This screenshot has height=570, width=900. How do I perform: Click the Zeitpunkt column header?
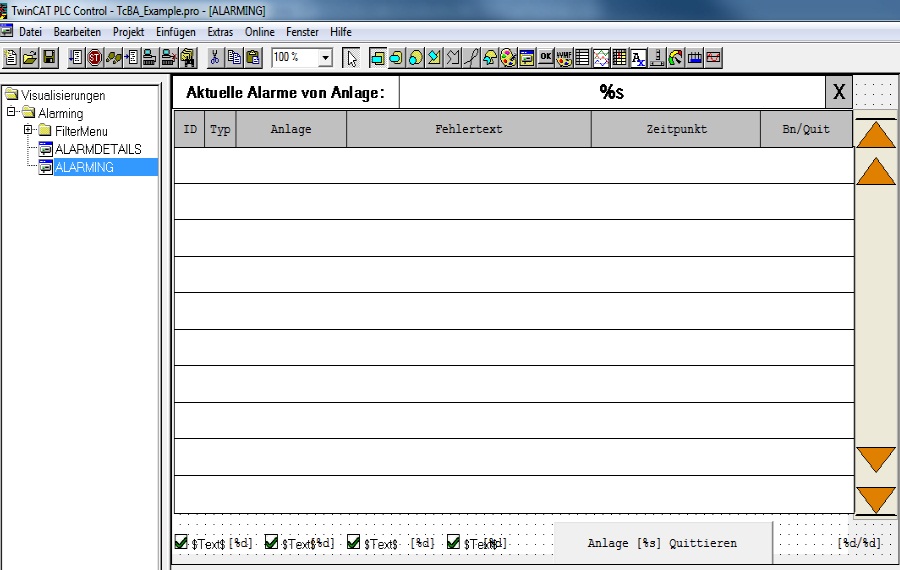coord(676,129)
